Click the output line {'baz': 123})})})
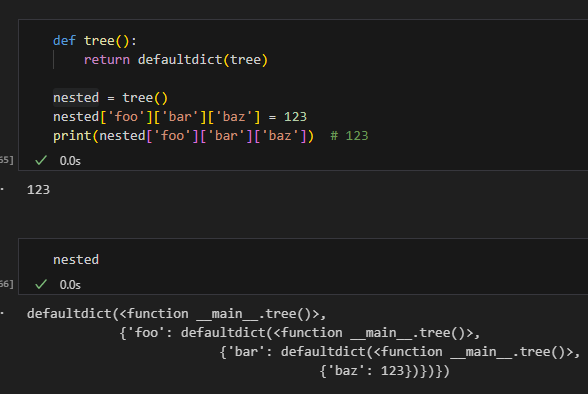588x394 pixels. [x=384, y=371]
